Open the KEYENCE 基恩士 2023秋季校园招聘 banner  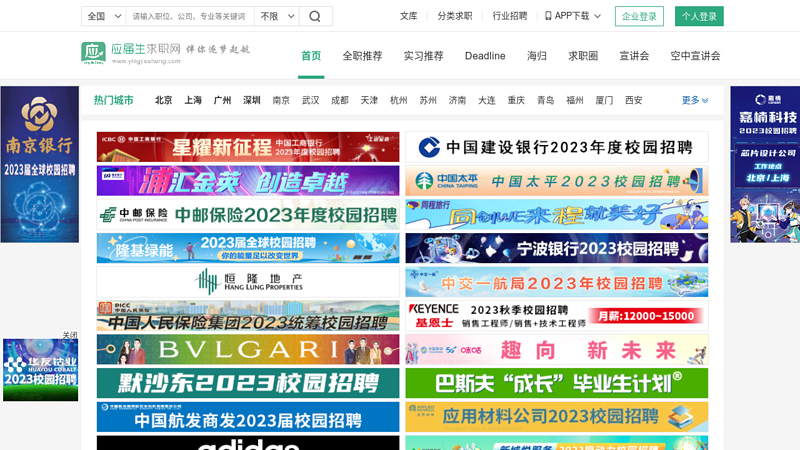(557, 315)
